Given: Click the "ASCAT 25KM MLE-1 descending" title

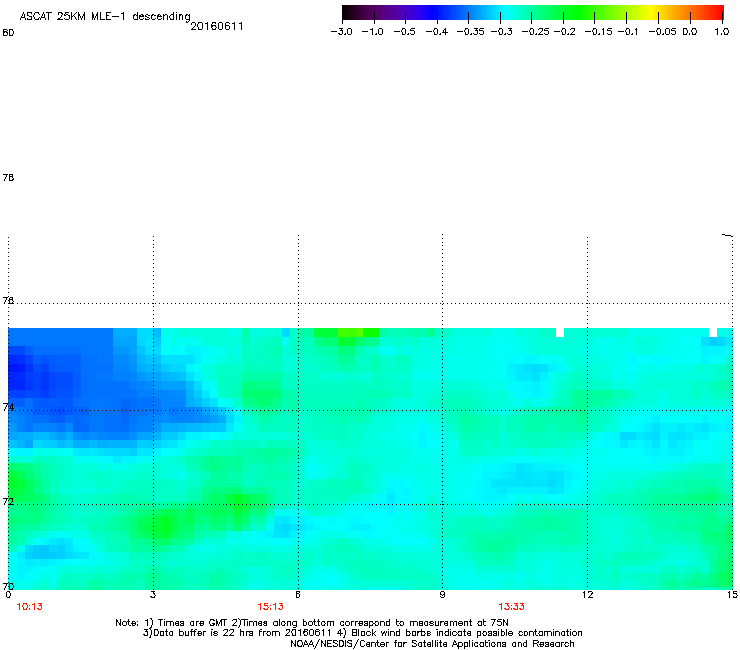Looking at the screenshot, I should (105, 17).
